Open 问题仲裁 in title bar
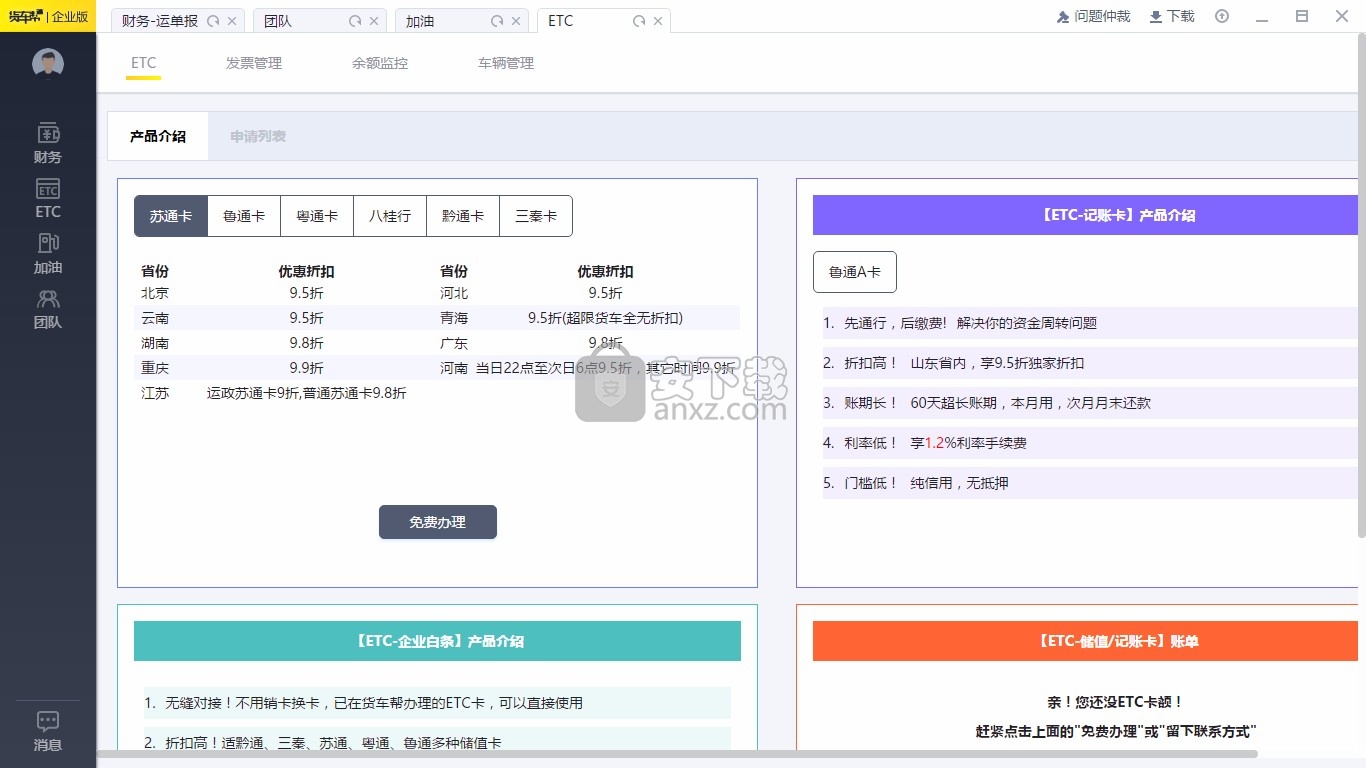The height and width of the screenshot is (768, 1366). click(x=1093, y=16)
